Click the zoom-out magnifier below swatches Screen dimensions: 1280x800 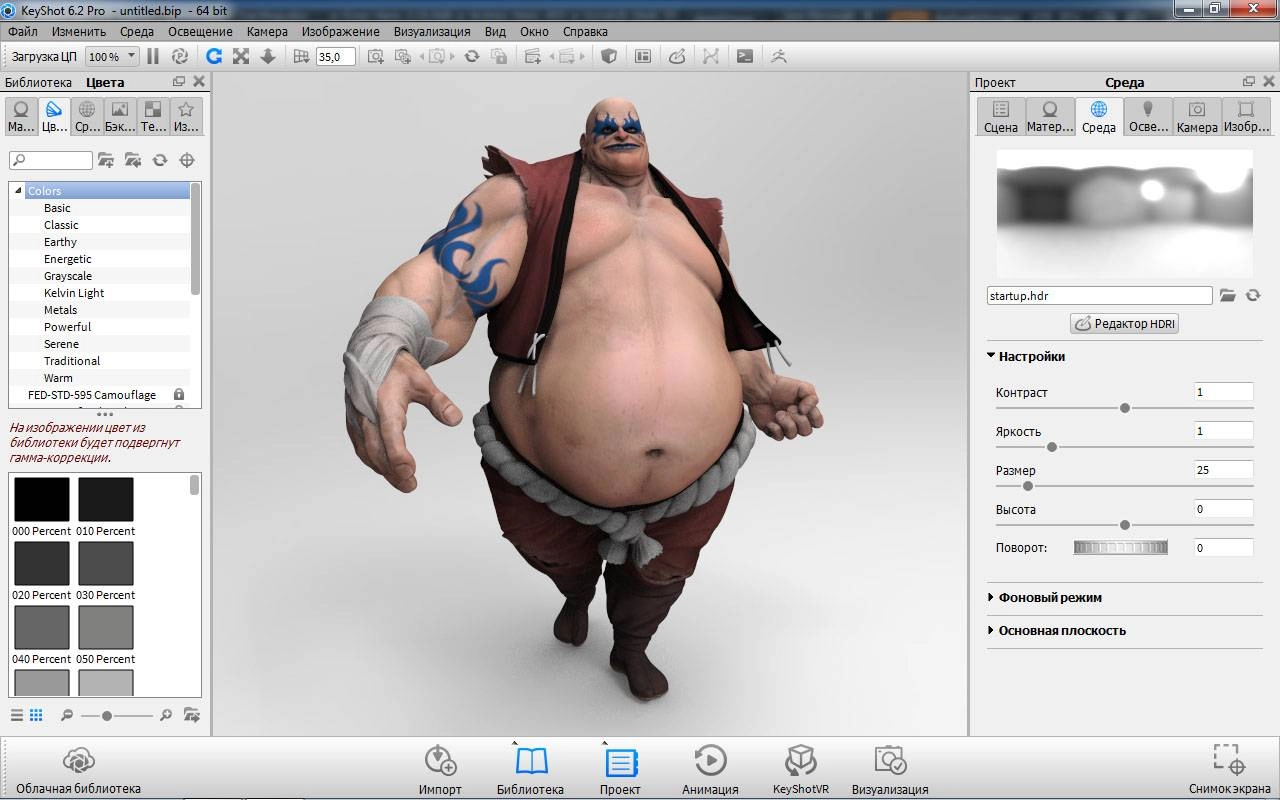point(67,715)
